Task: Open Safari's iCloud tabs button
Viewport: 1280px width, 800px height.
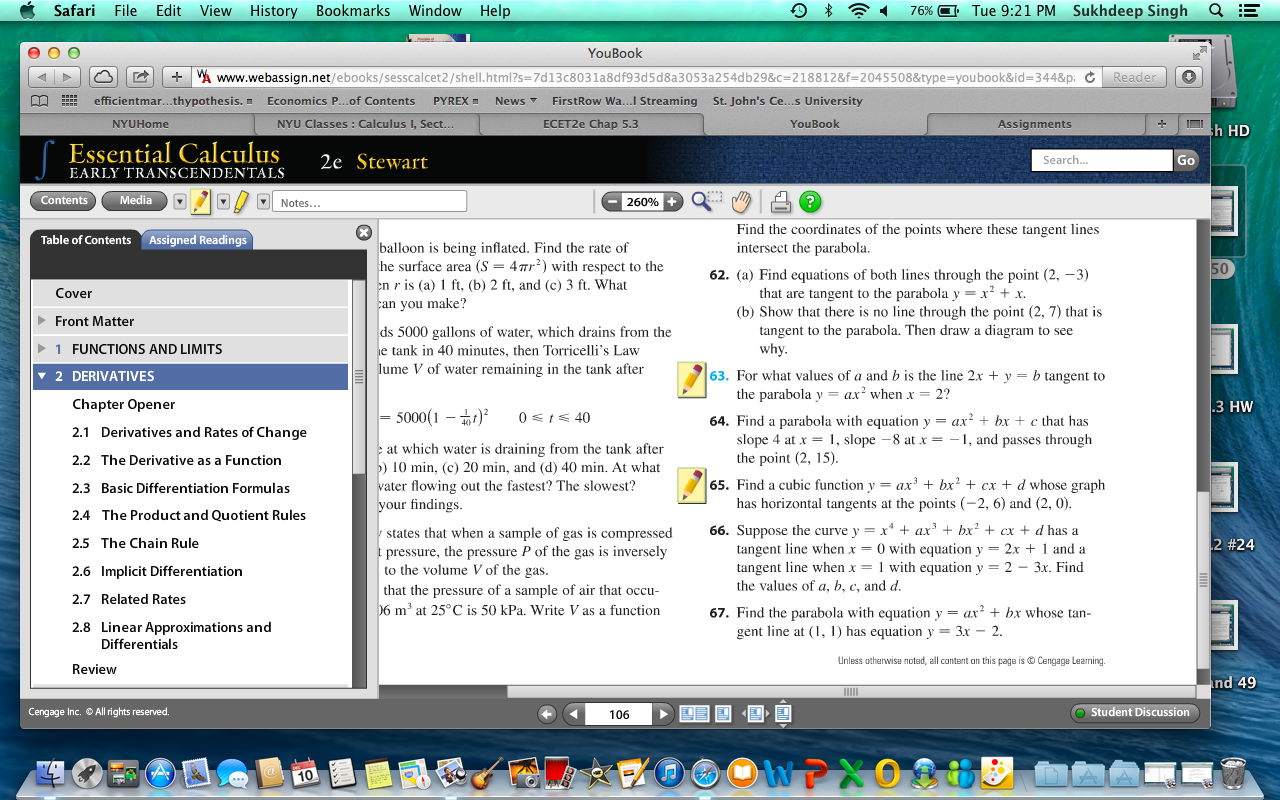Action: [x=103, y=77]
